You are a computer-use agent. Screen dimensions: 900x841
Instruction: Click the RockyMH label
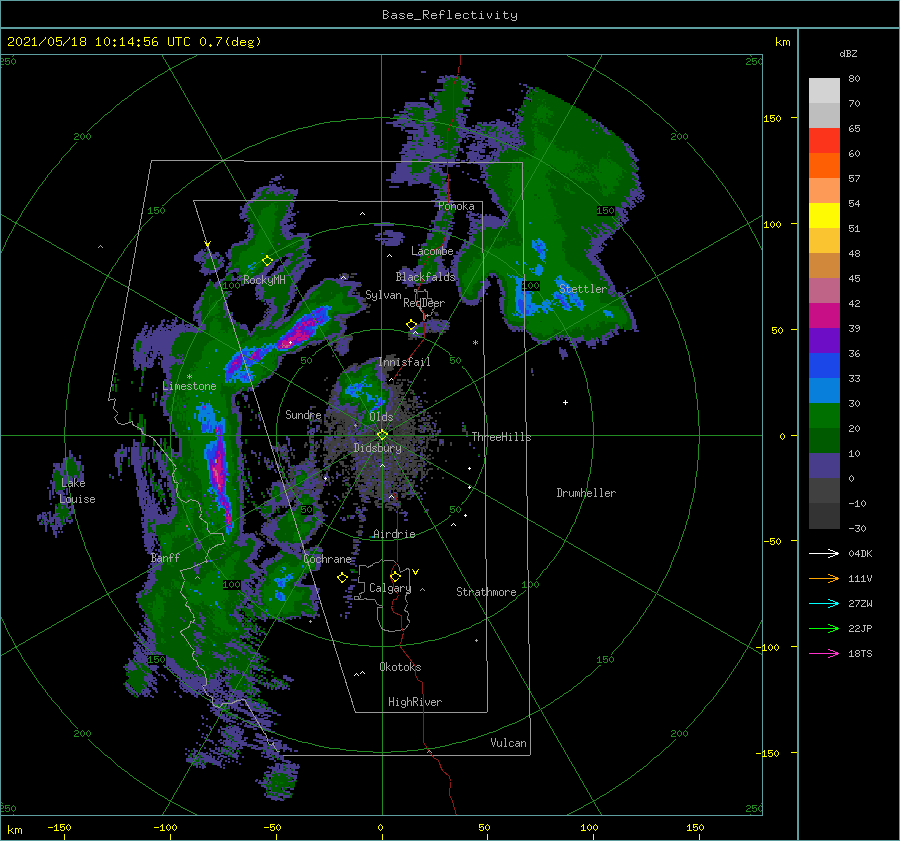264,280
